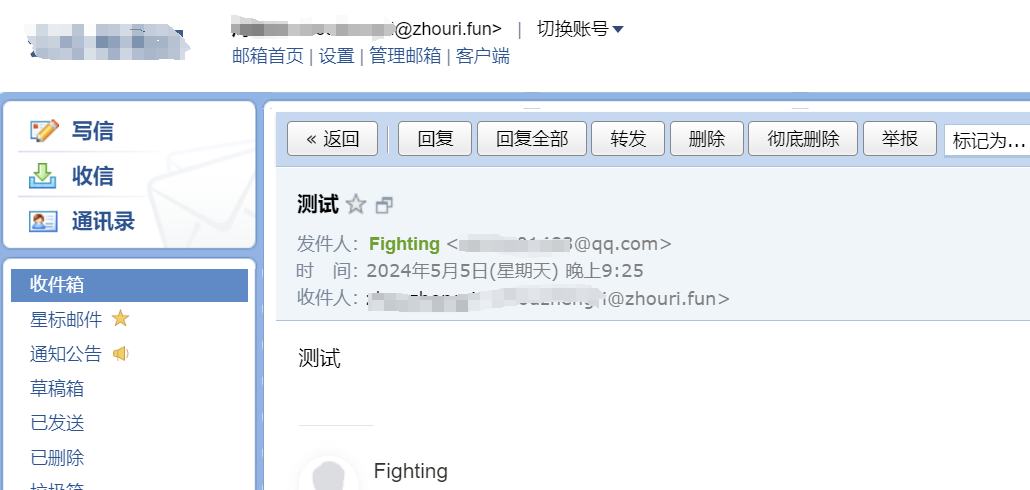This screenshot has height=490, width=1030.
Task: Star the 测试 email subject
Action: click(x=355, y=205)
